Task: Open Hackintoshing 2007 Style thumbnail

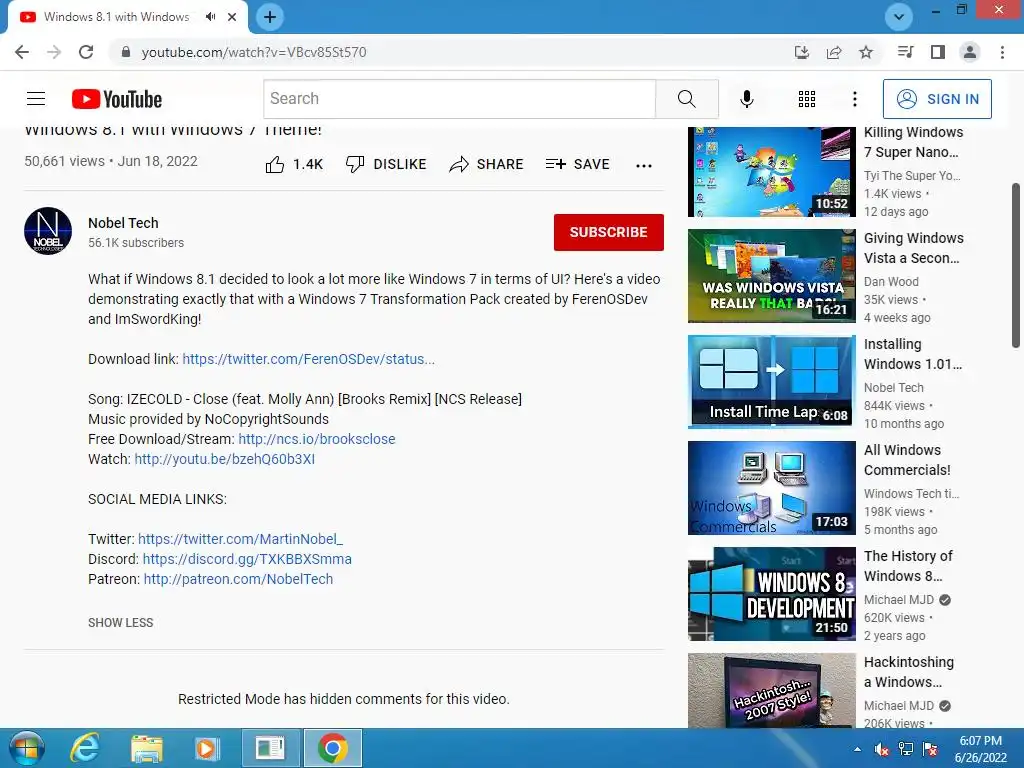Action: pos(772,690)
